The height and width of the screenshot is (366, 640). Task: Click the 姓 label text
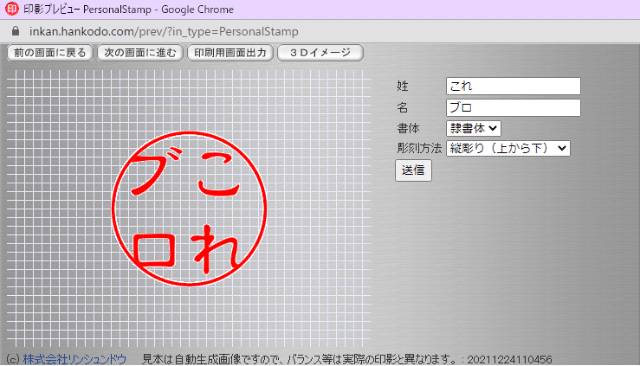[x=402, y=86]
